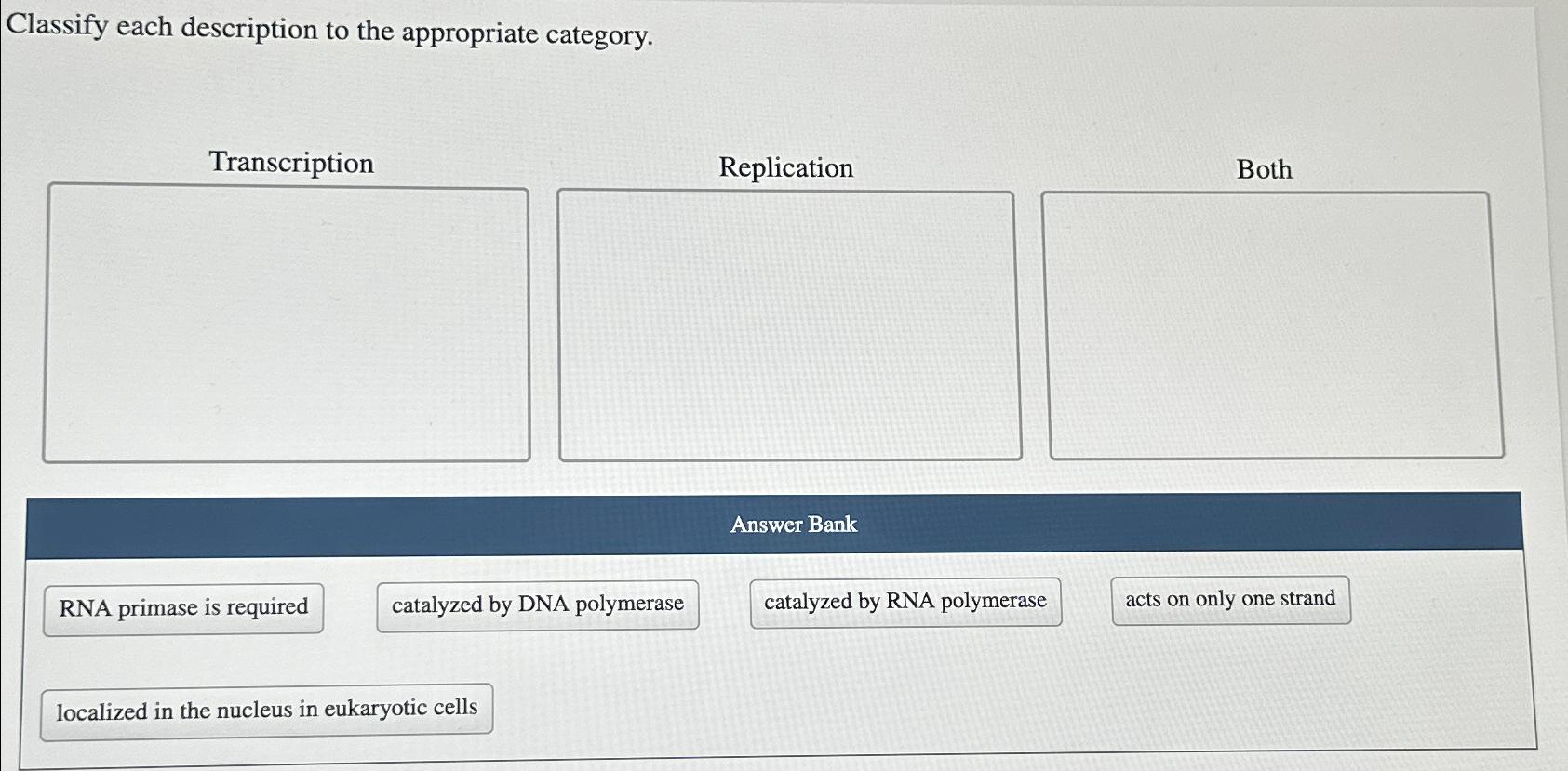Click the Transcription category heading
The height and width of the screenshot is (771, 1568).
[x=291, y=163]
